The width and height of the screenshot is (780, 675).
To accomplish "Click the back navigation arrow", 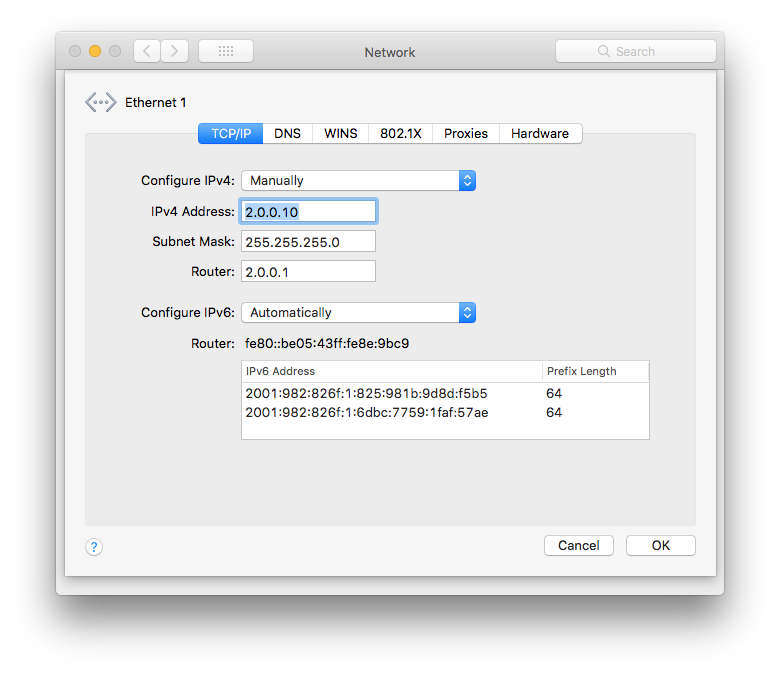I will (147, 51).
